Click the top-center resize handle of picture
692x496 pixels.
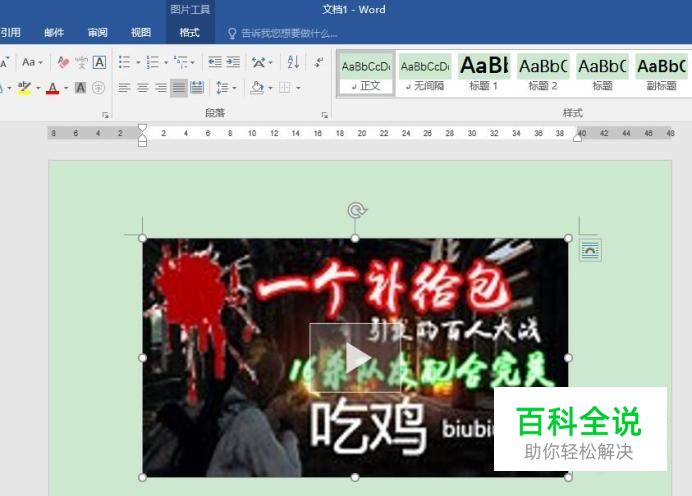pyautogui.click(x=355, y=239)
